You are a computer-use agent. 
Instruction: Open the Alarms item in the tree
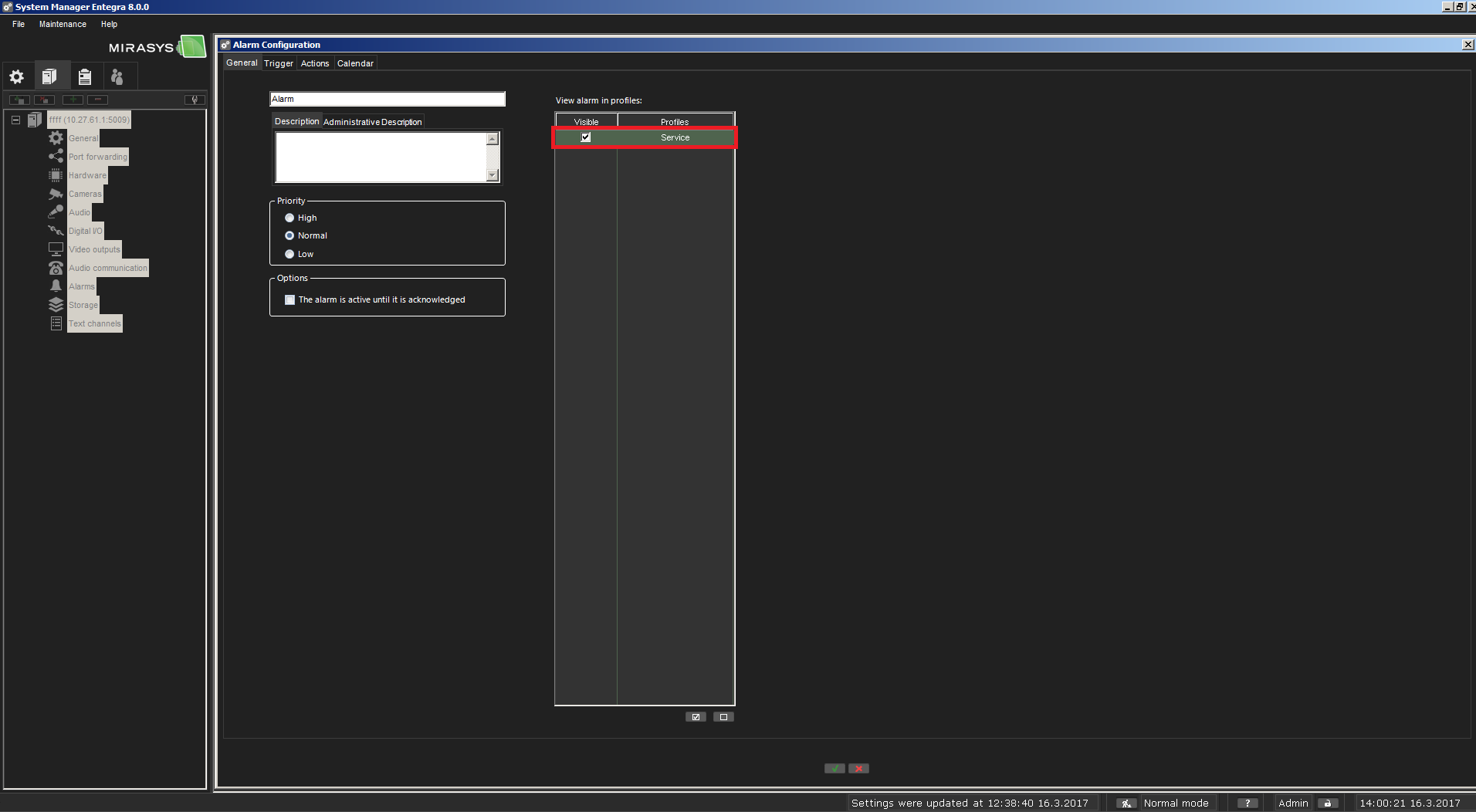pos(81,286)
